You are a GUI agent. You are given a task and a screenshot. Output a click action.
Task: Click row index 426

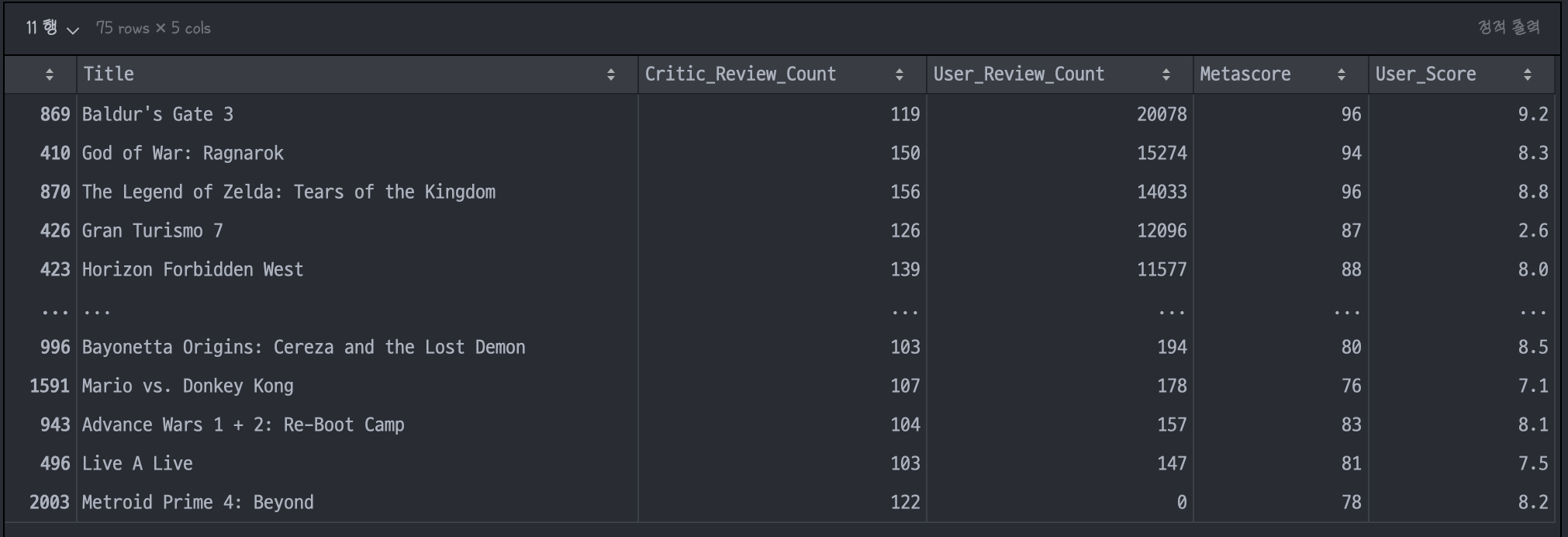[55, 230]
